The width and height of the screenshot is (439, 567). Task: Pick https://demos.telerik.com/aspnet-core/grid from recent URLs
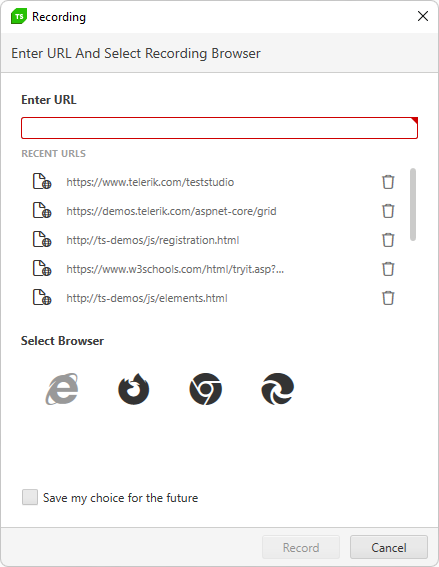171,211
